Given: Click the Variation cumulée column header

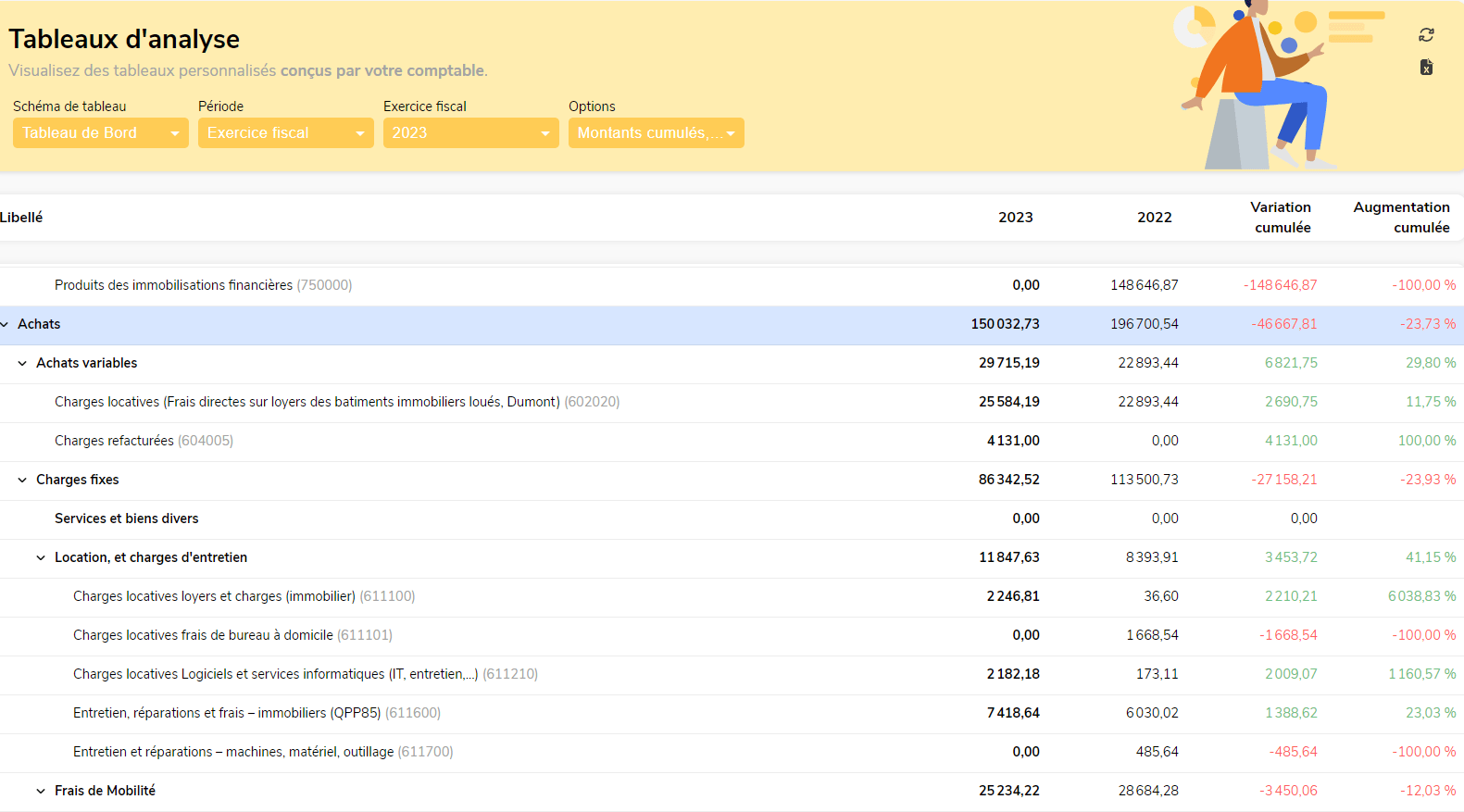Looking at the screenshot, I should coord(1282,218).
